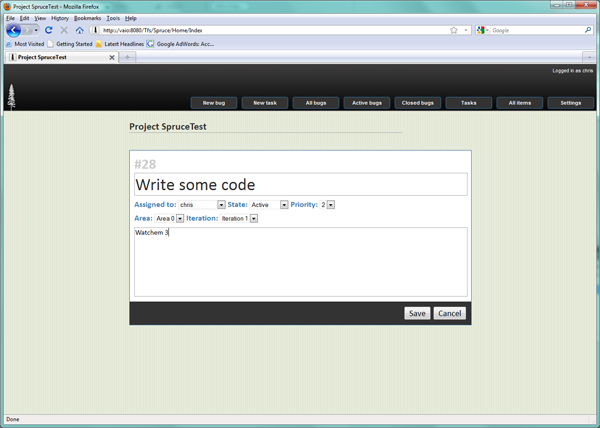Click the #28 item number
Screen dimensions: 600x428
click(x=145, y=164)
